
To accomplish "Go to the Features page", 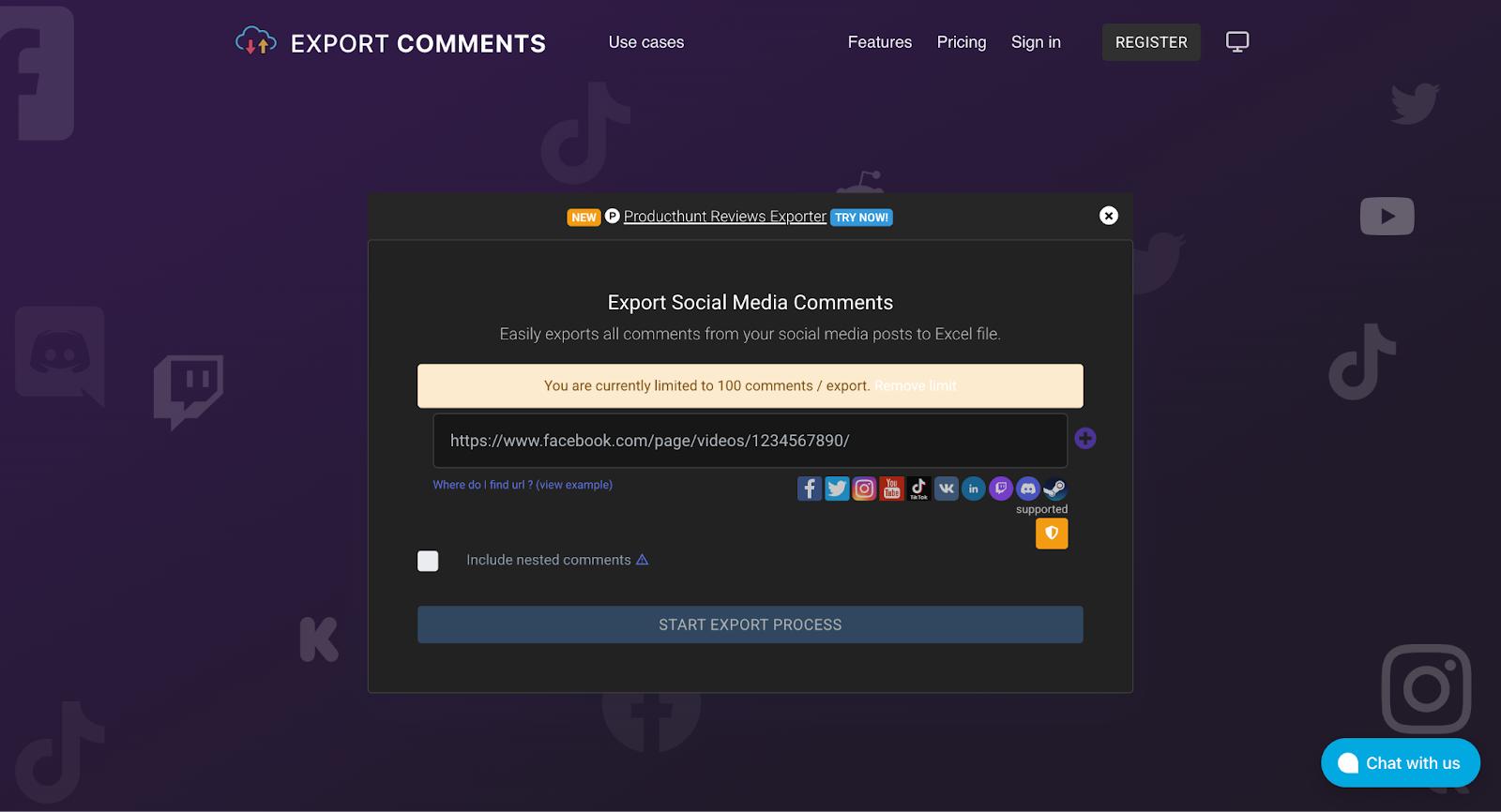I will pos(880,42).
